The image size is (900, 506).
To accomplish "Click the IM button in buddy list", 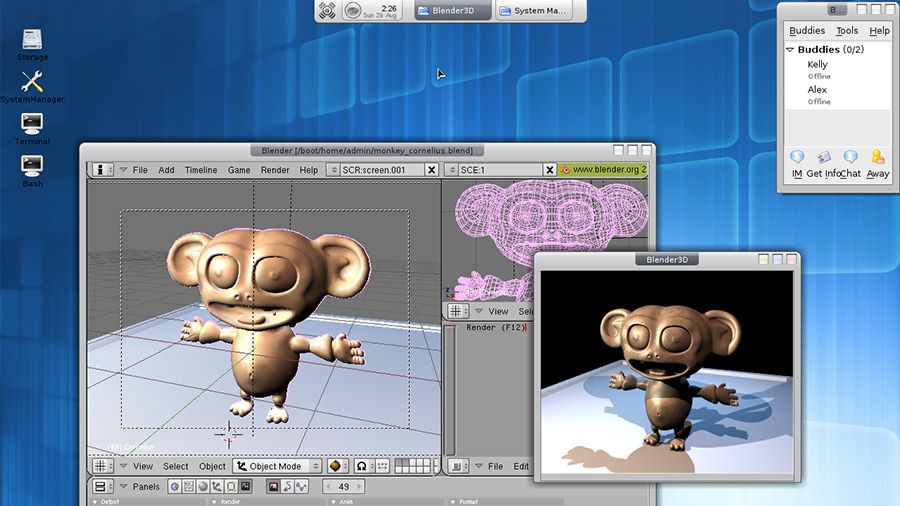I will click(797, 164).
